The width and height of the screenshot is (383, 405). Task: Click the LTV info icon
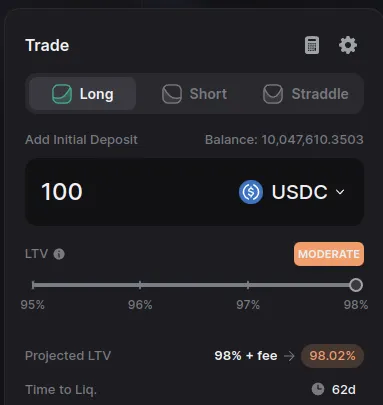(x=59, y=254)
